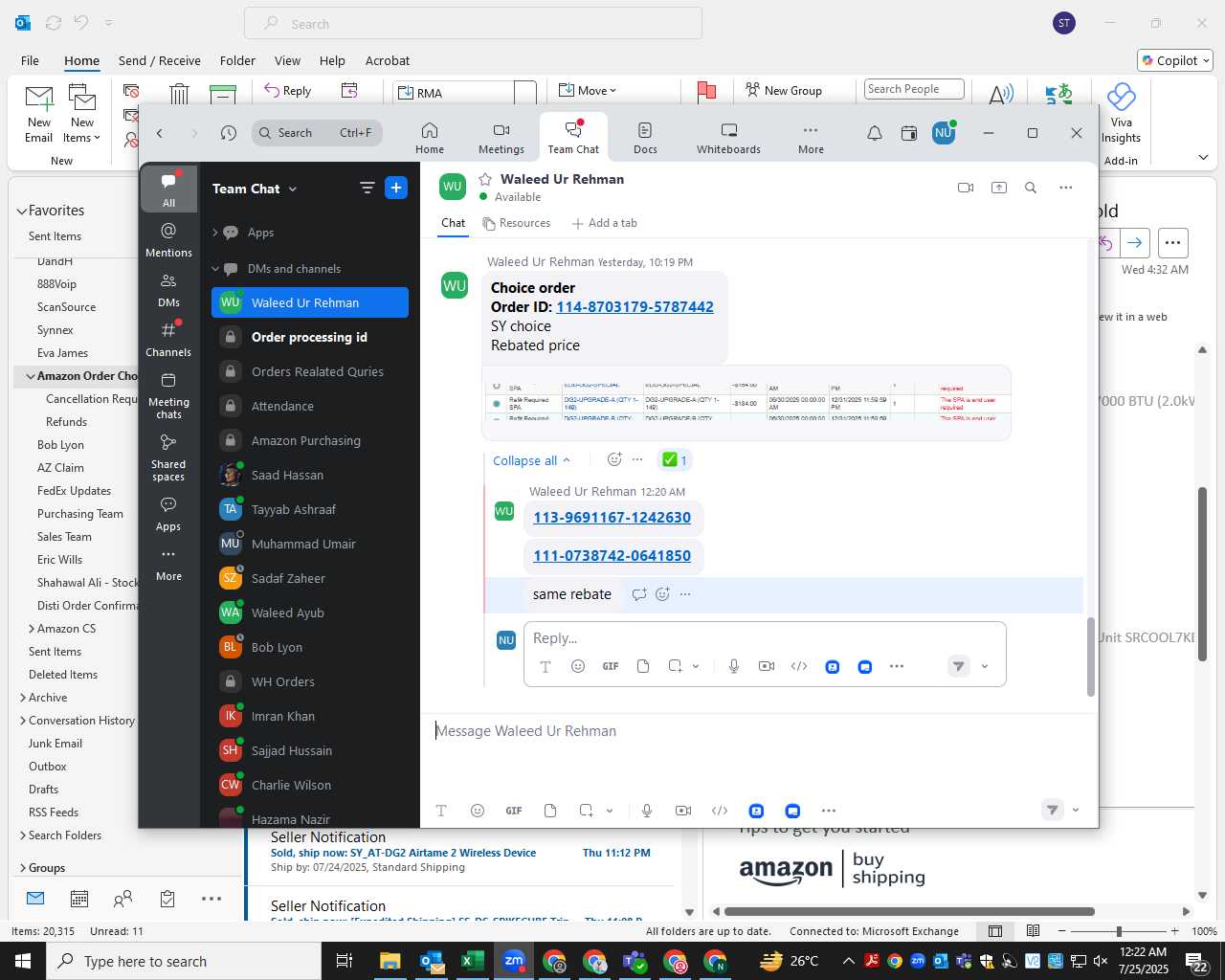Open Channels sidebar section
This screenshot has width=1225, height=980.
[x=168, y=339]
